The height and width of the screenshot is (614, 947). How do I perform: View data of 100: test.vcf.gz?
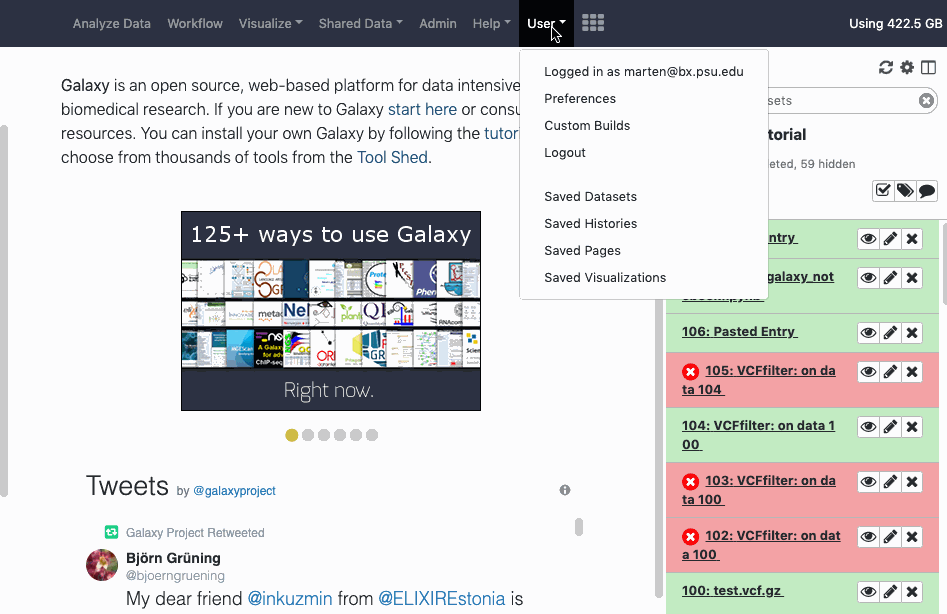pos(868,592)
